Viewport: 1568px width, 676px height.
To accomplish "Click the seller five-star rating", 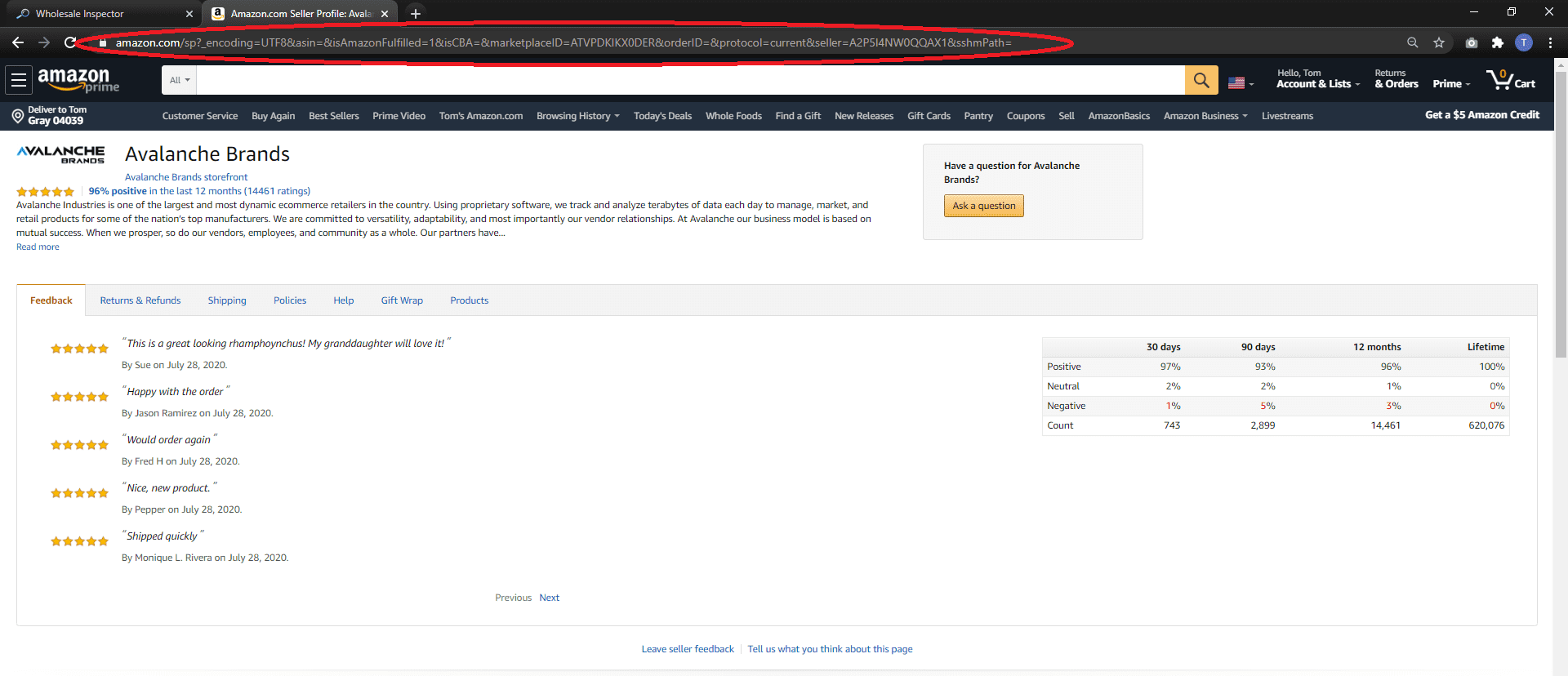I will pos(46,192).
